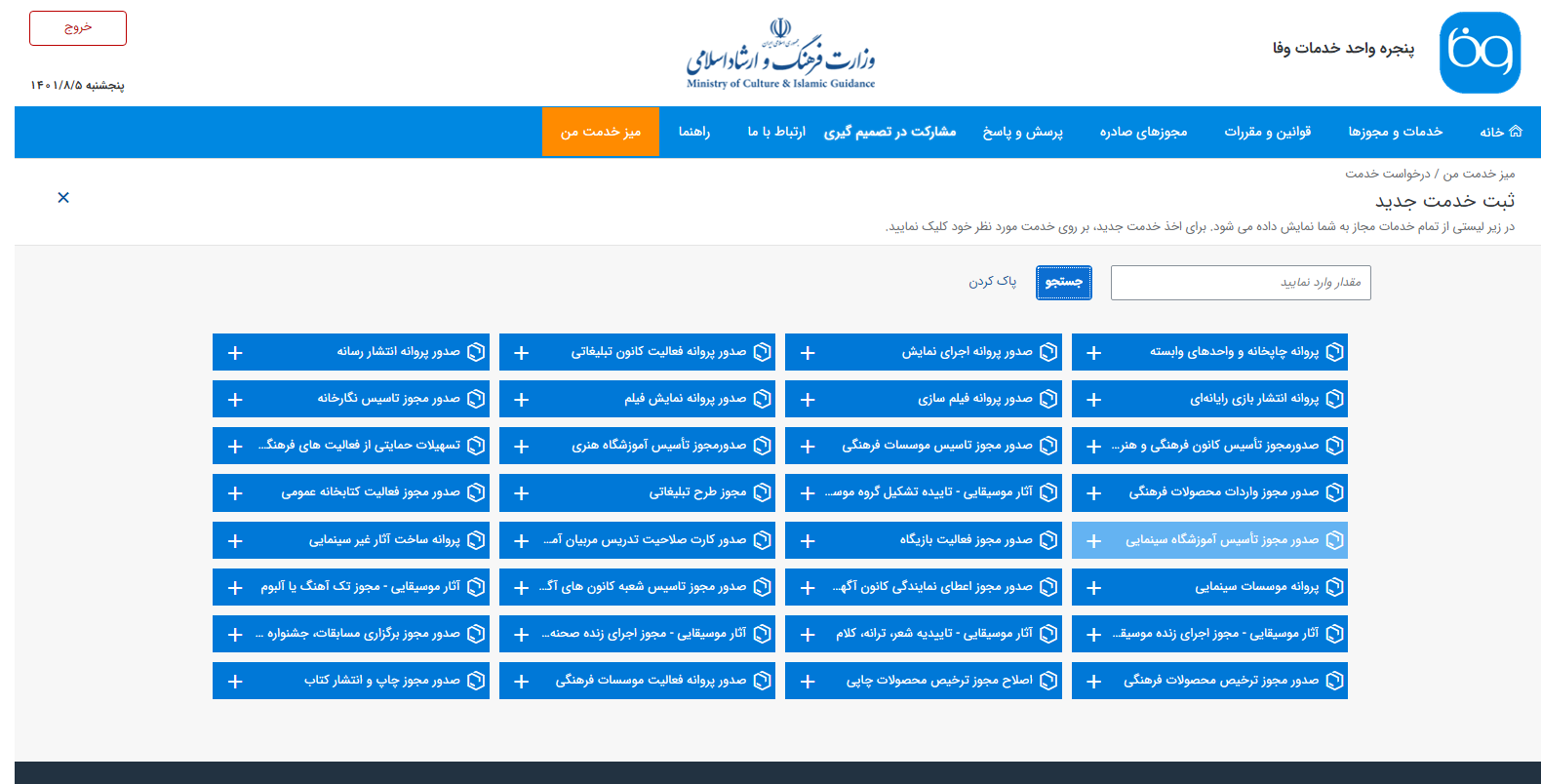Expand plus on آثار موسیقایی - تاییدیه تشکیل گروه card
The image size is (1541, 784).
(808, 493)
